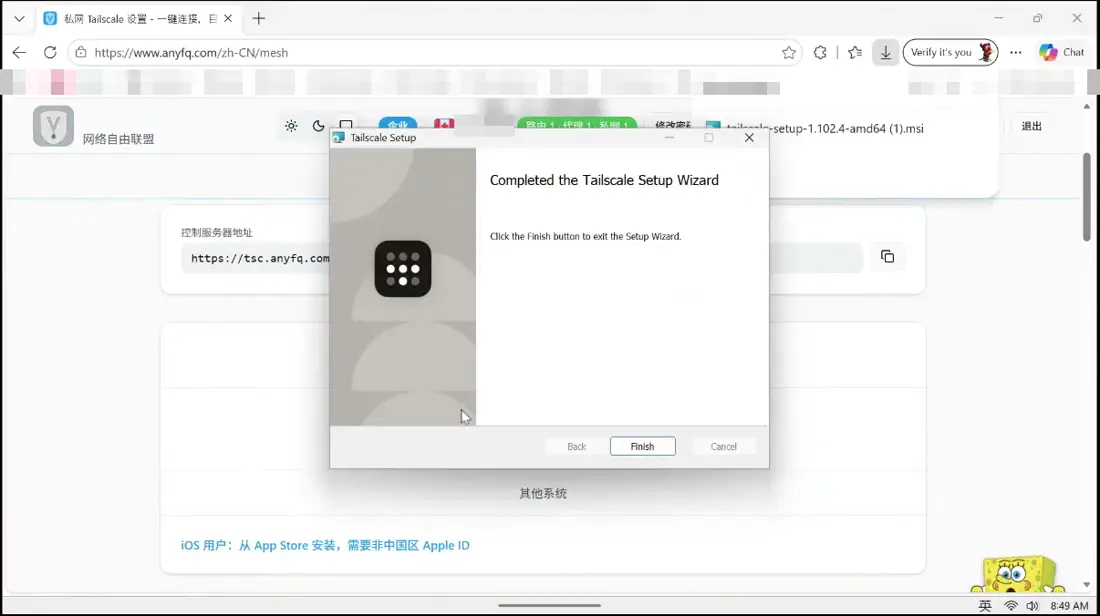View site information lock icon
This screenshot has height=616, width=1100.
[81, 53]
